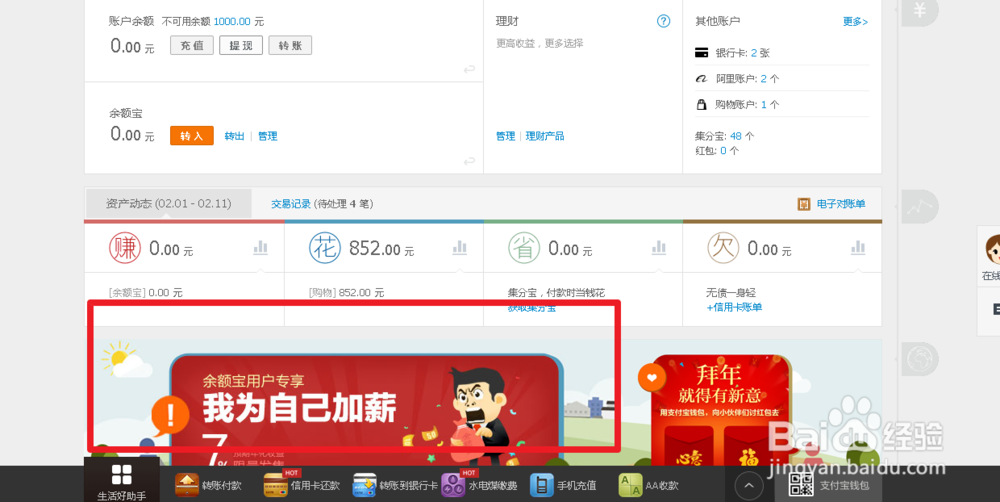Click the 电子对账单 document icon
The height and width of the screenshot is (502, 1000).
point(804,204)
